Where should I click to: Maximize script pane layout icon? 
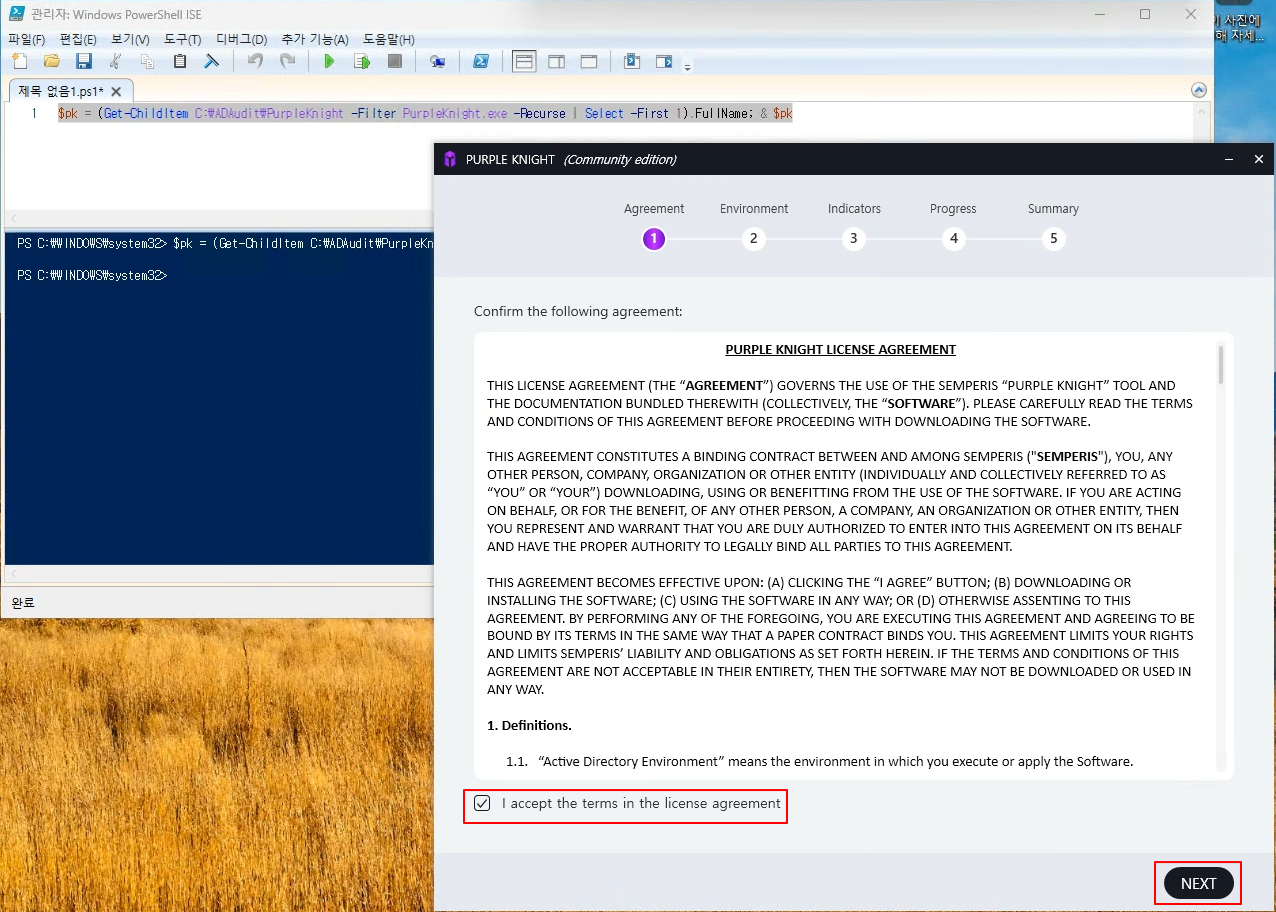coord(589,61)
